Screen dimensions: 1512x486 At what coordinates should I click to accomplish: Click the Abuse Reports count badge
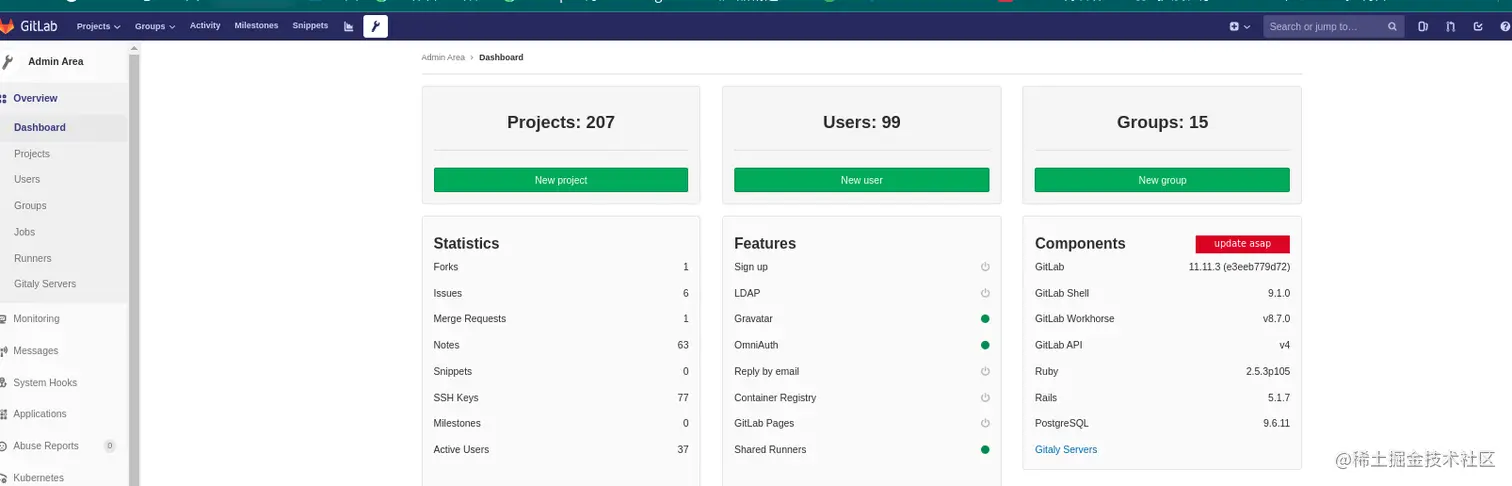(x=109, y=446)
